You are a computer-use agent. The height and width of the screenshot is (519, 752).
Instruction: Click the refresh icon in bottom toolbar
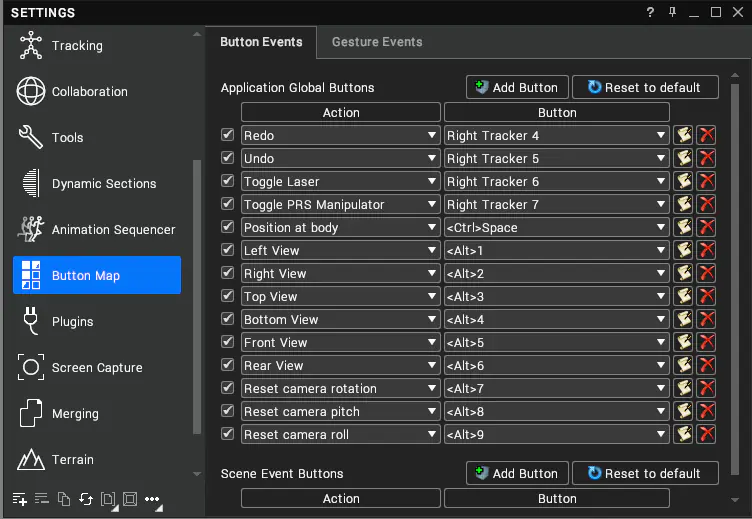coord(86,499)
